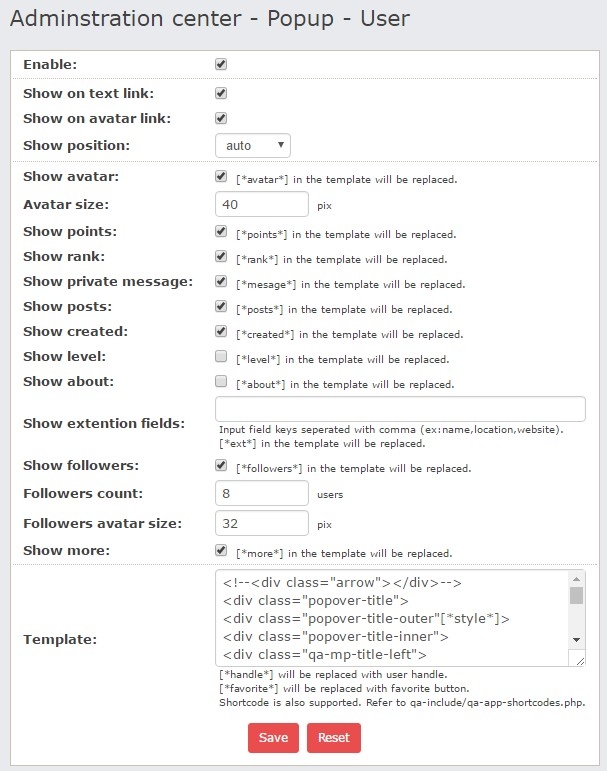This screenshot has width=607, height=771.
Task: Uncheck the Show points option
Action: tap(221, 231)
